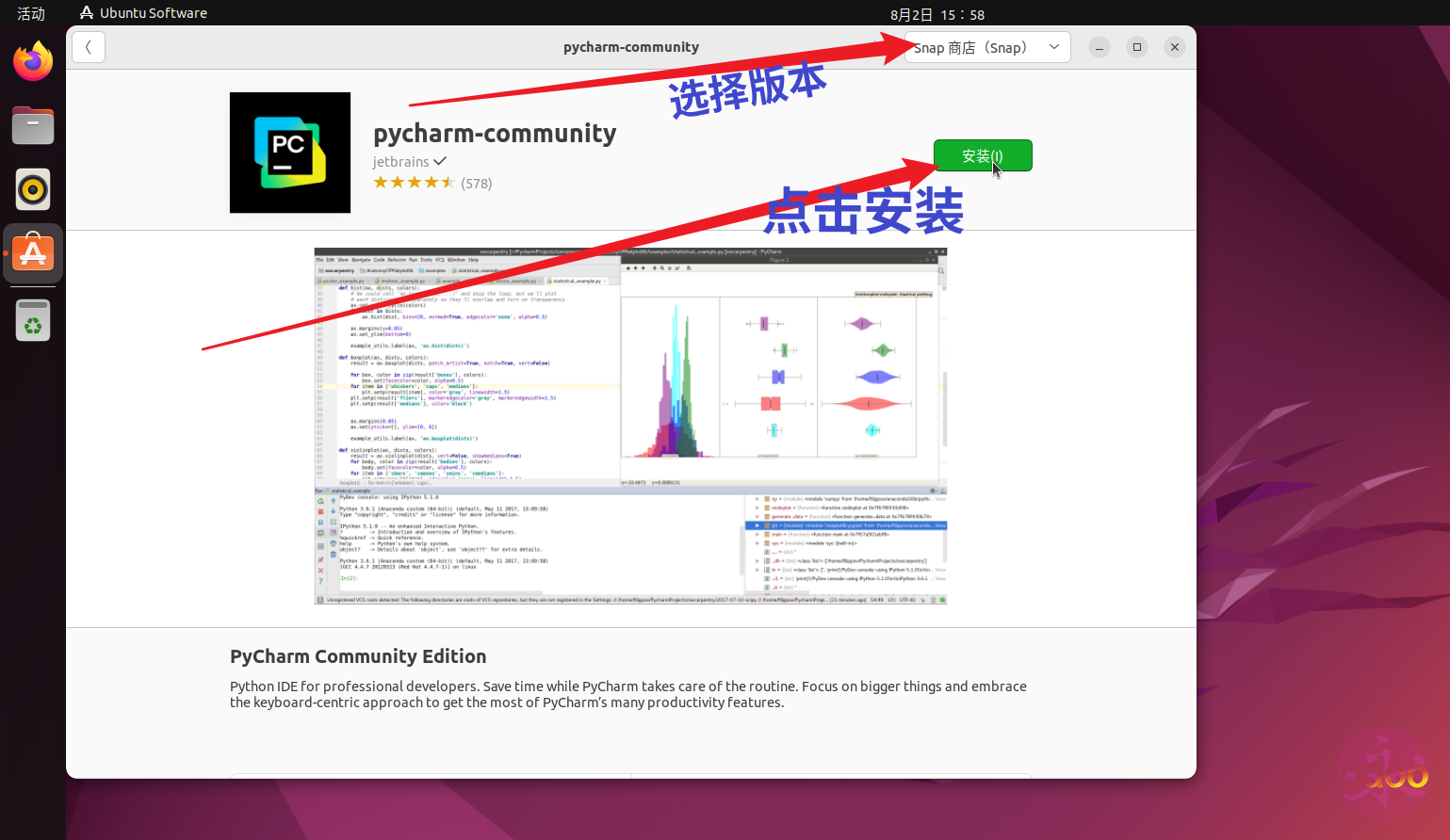Image resolution: width=1450 pixels, height=840 pixels.
Task: Click the pycharm-community app title text
Action: coord(495,134)
